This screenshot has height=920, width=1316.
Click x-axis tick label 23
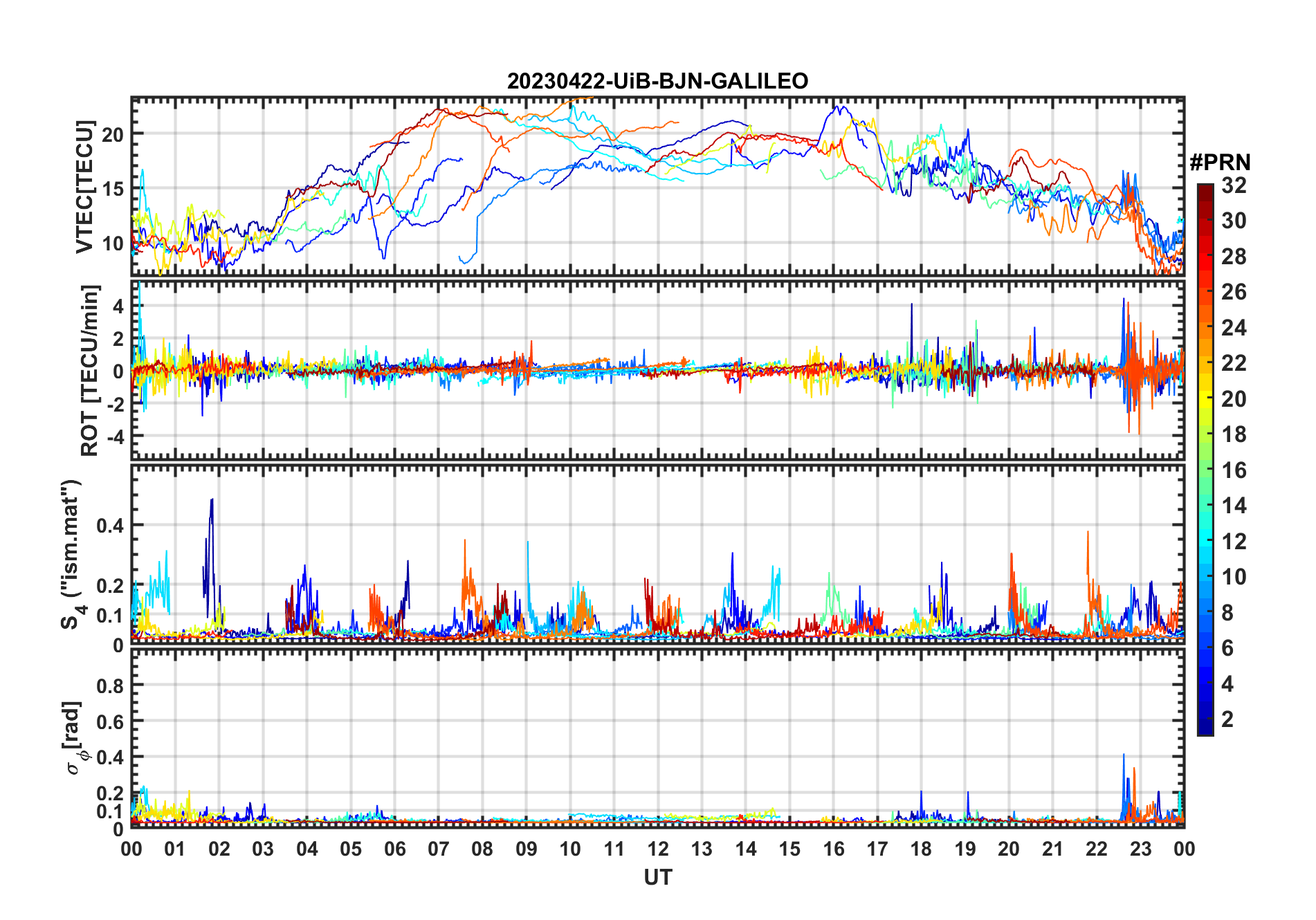coord(1140,849)
